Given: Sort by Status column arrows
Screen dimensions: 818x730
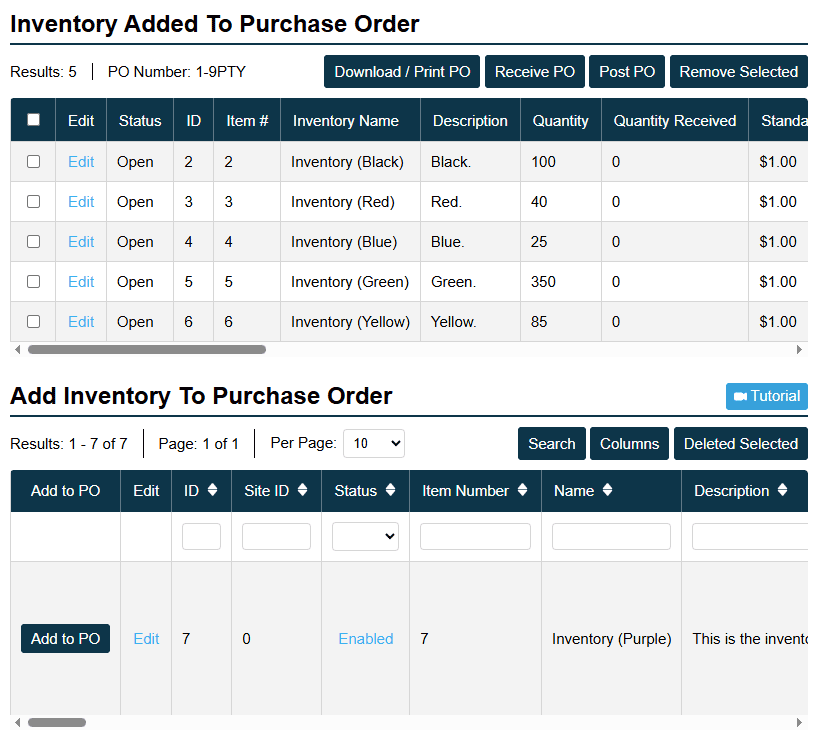Looking at the screenshot, I should click(390, 490).
